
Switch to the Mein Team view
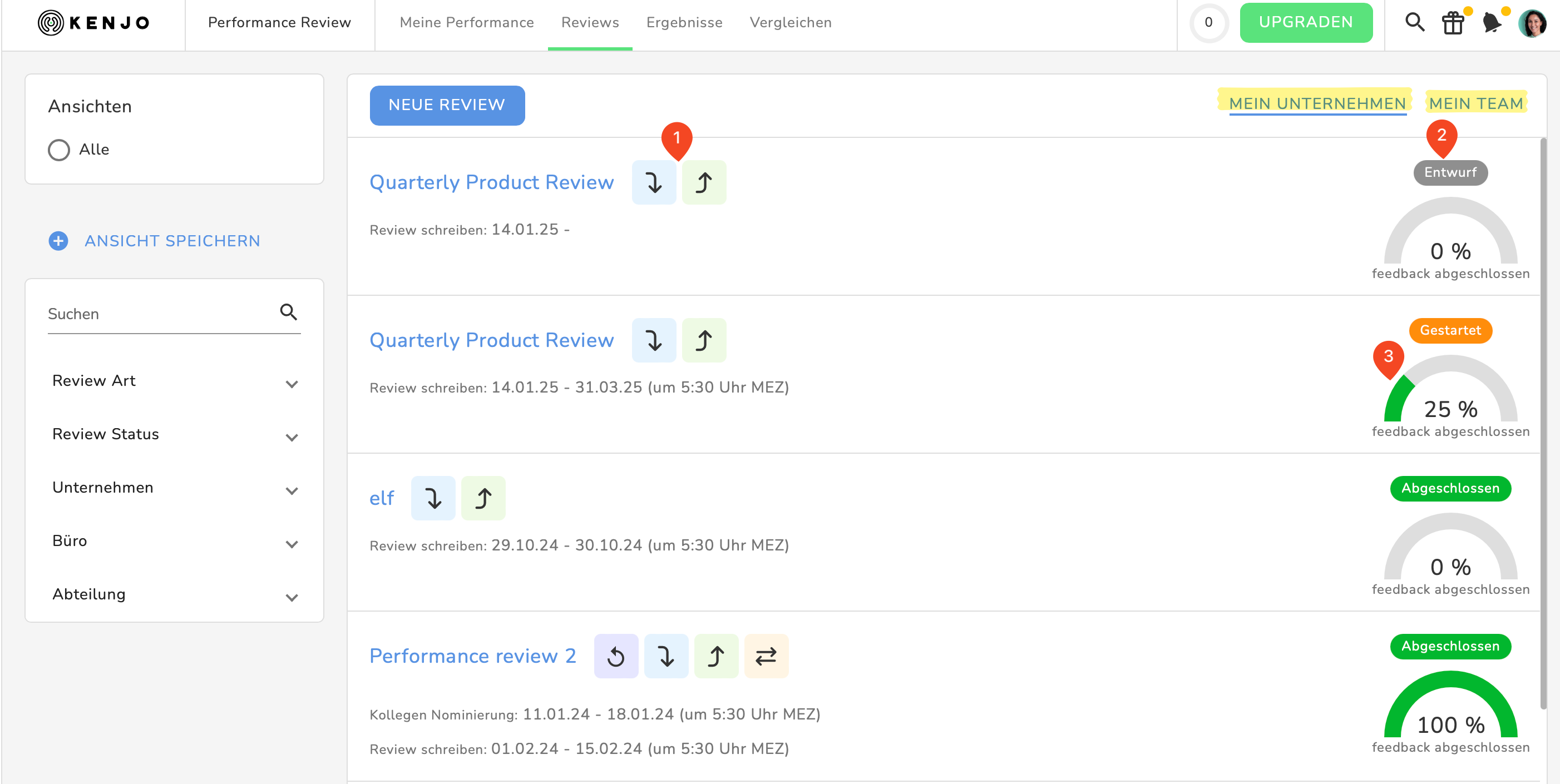(1475, 103)
